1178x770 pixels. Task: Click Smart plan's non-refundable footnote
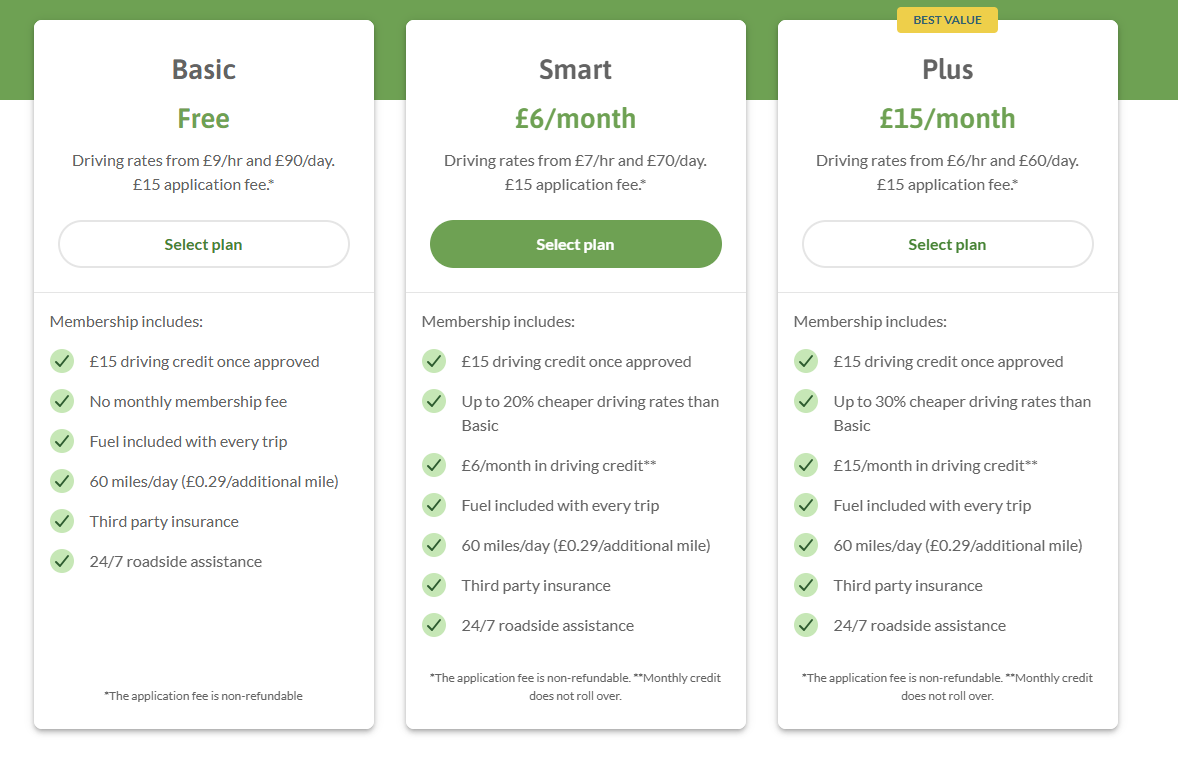(575, 687)
